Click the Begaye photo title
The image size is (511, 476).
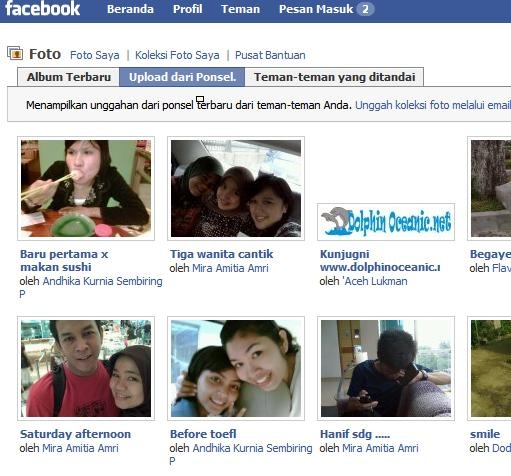click(490, 254)
